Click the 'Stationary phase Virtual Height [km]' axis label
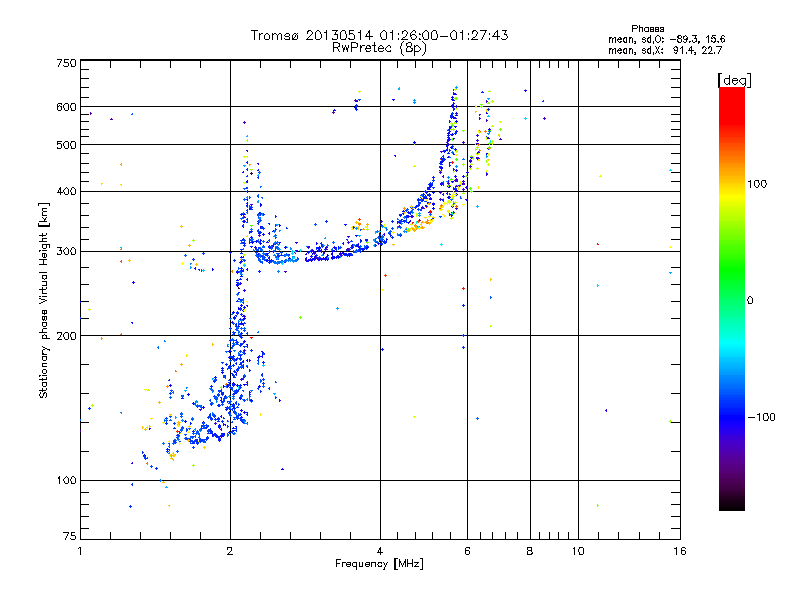Viewport: 800px width, 600px height. [x=43, y=300]
